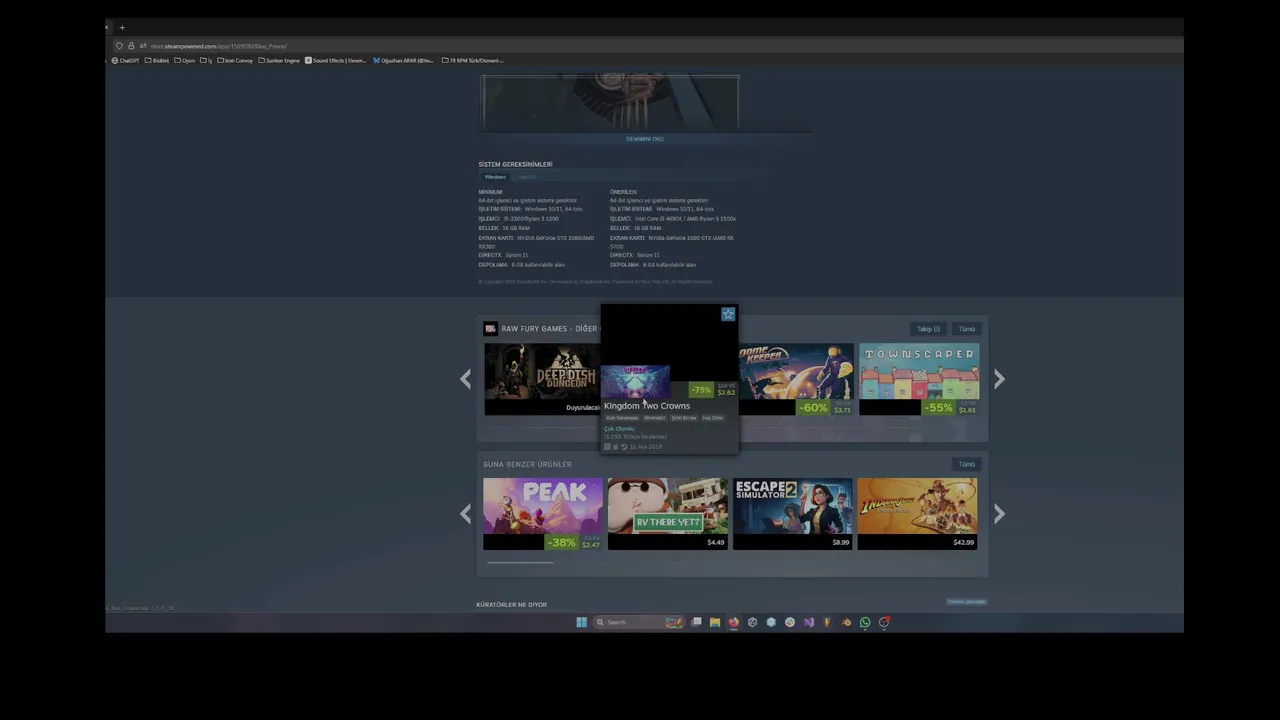Open the Deep Dish Dungeon game card

tap(542, 379)
